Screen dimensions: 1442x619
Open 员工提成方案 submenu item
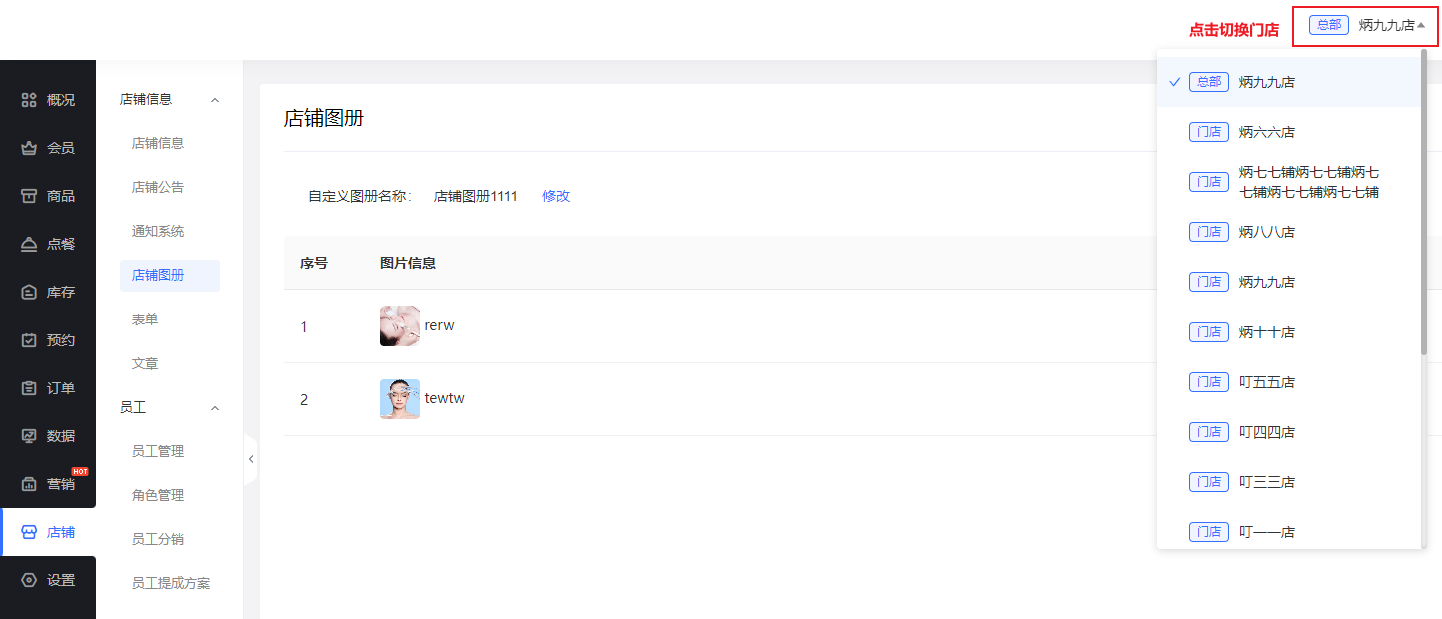[171, 583]
